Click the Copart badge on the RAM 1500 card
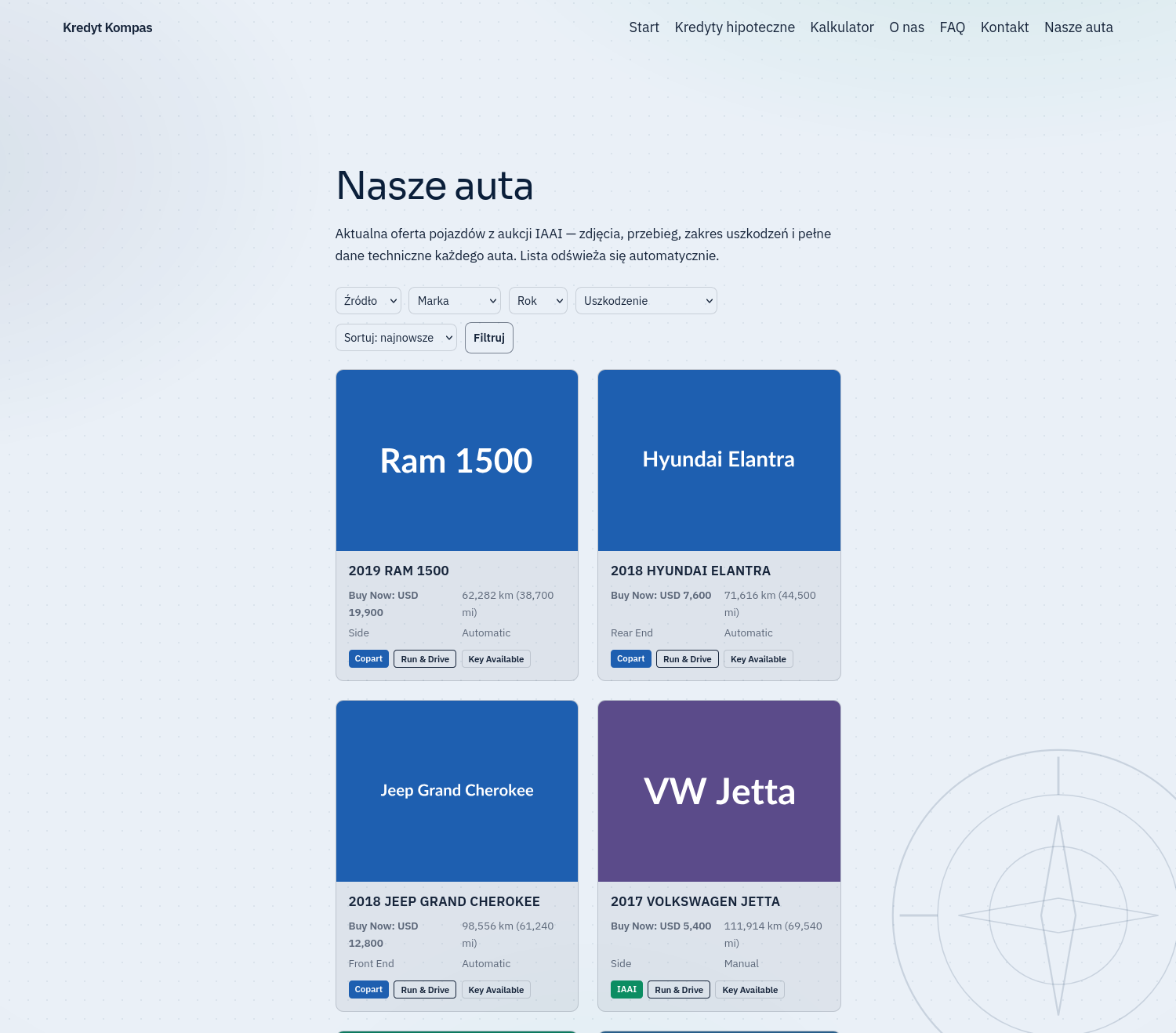1176x1033 pixels. click(x=368, y=659)
